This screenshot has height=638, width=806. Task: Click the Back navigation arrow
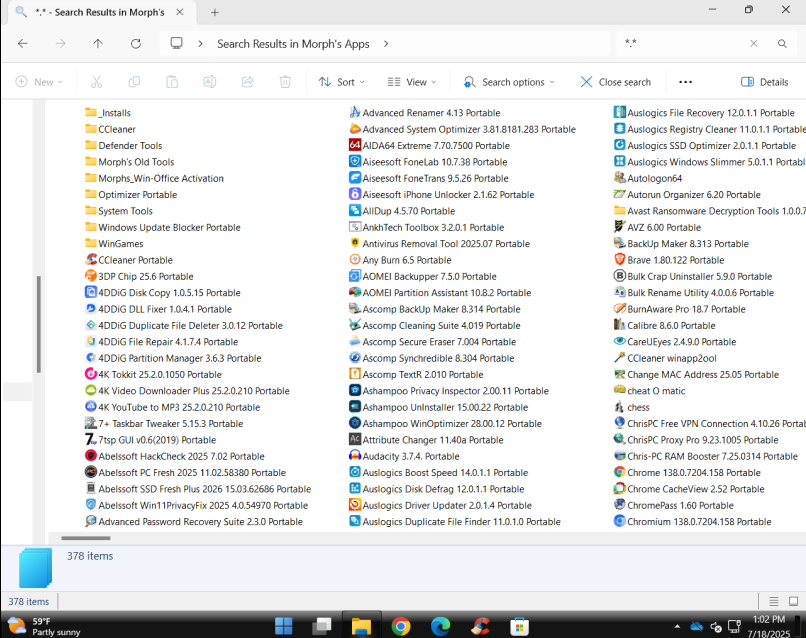23,44
